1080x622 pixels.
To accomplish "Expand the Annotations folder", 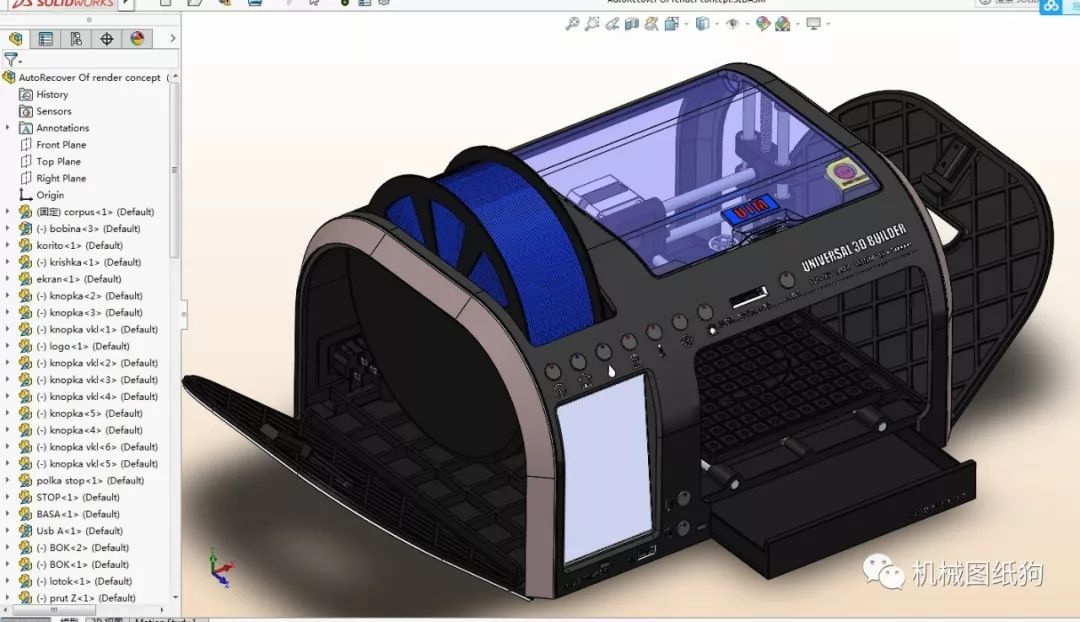I will tap(8, 127).
